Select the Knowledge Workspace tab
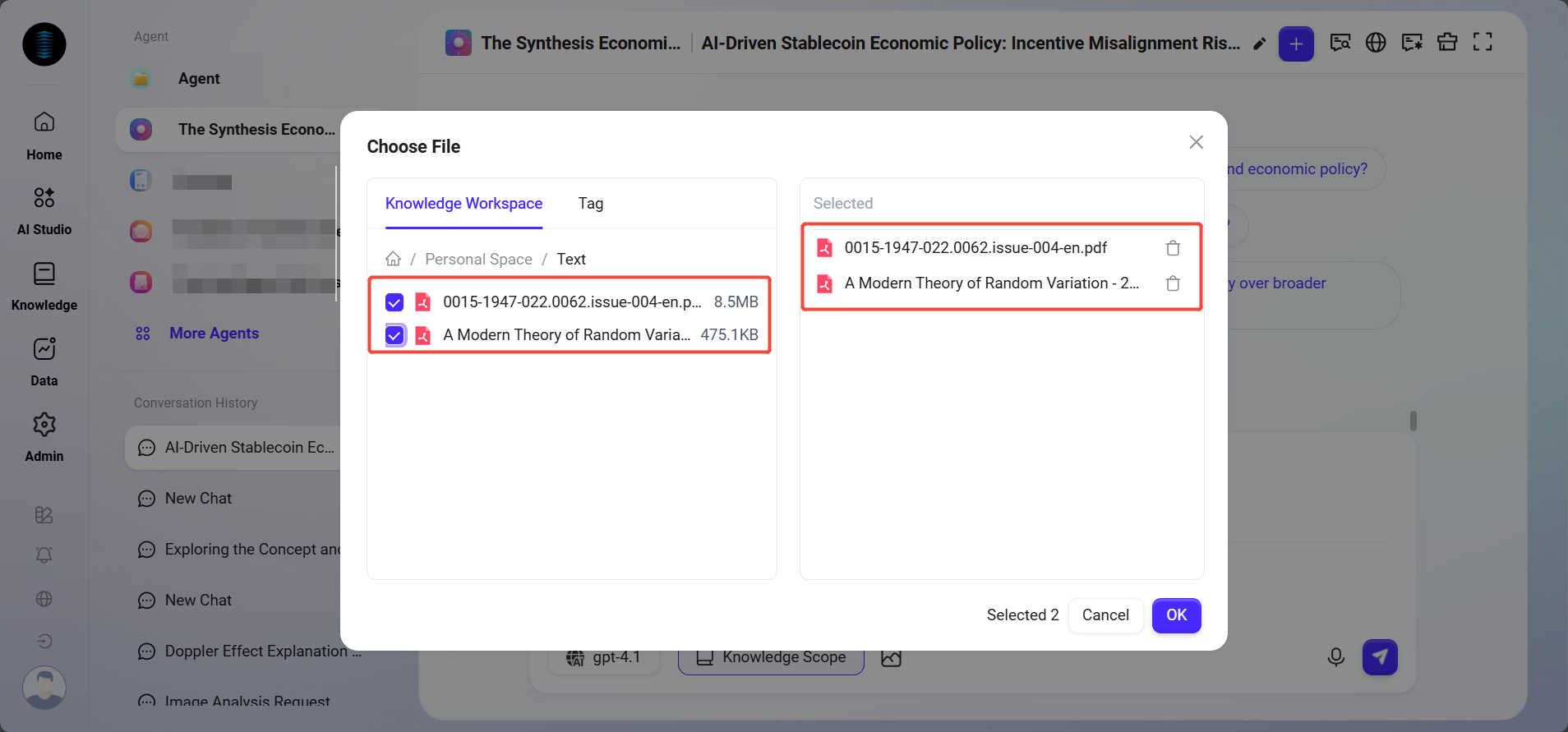This screenshot has width=1568, height=732. pyautogui.click(x=463, y=204)
